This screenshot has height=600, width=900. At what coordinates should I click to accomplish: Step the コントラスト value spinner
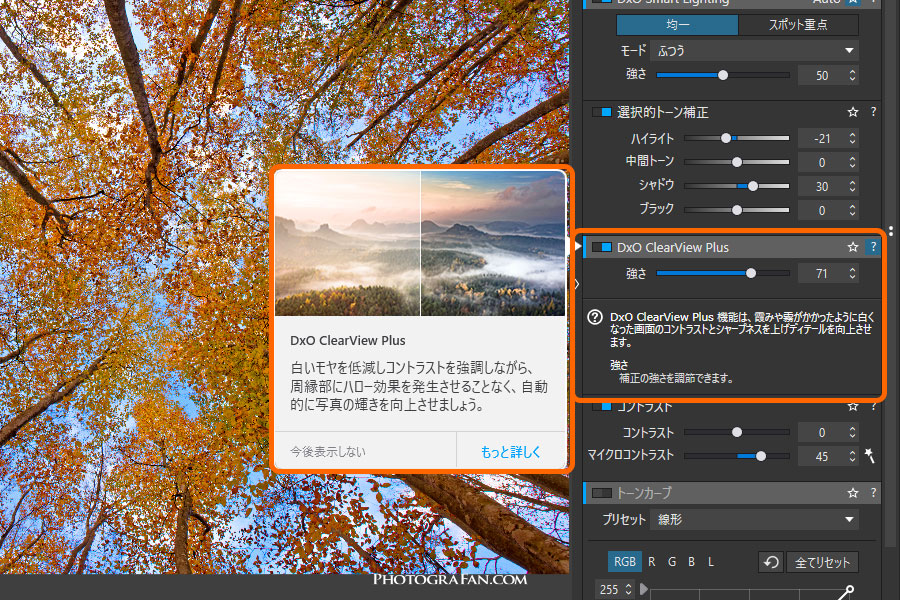point(852,432)
